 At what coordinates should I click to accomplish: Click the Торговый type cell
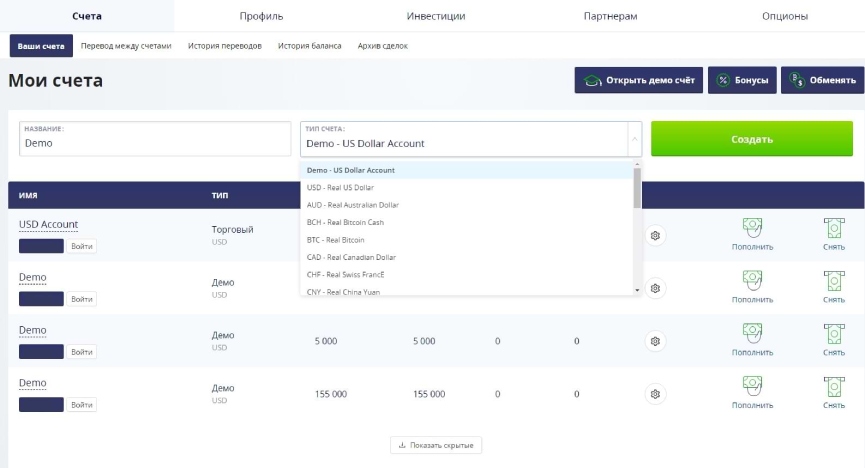point(232,230)
